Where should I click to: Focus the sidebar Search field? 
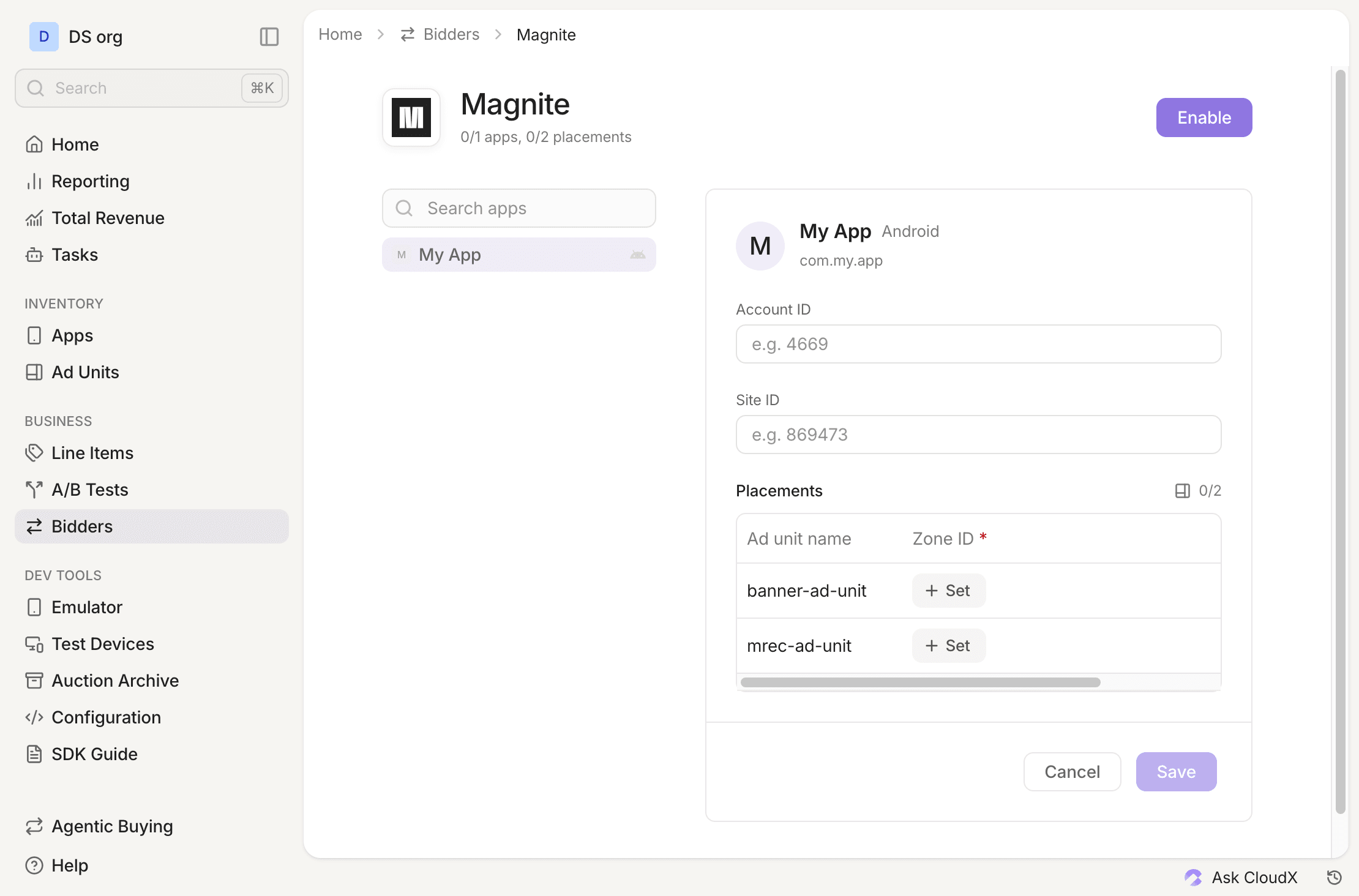(151, 88)
